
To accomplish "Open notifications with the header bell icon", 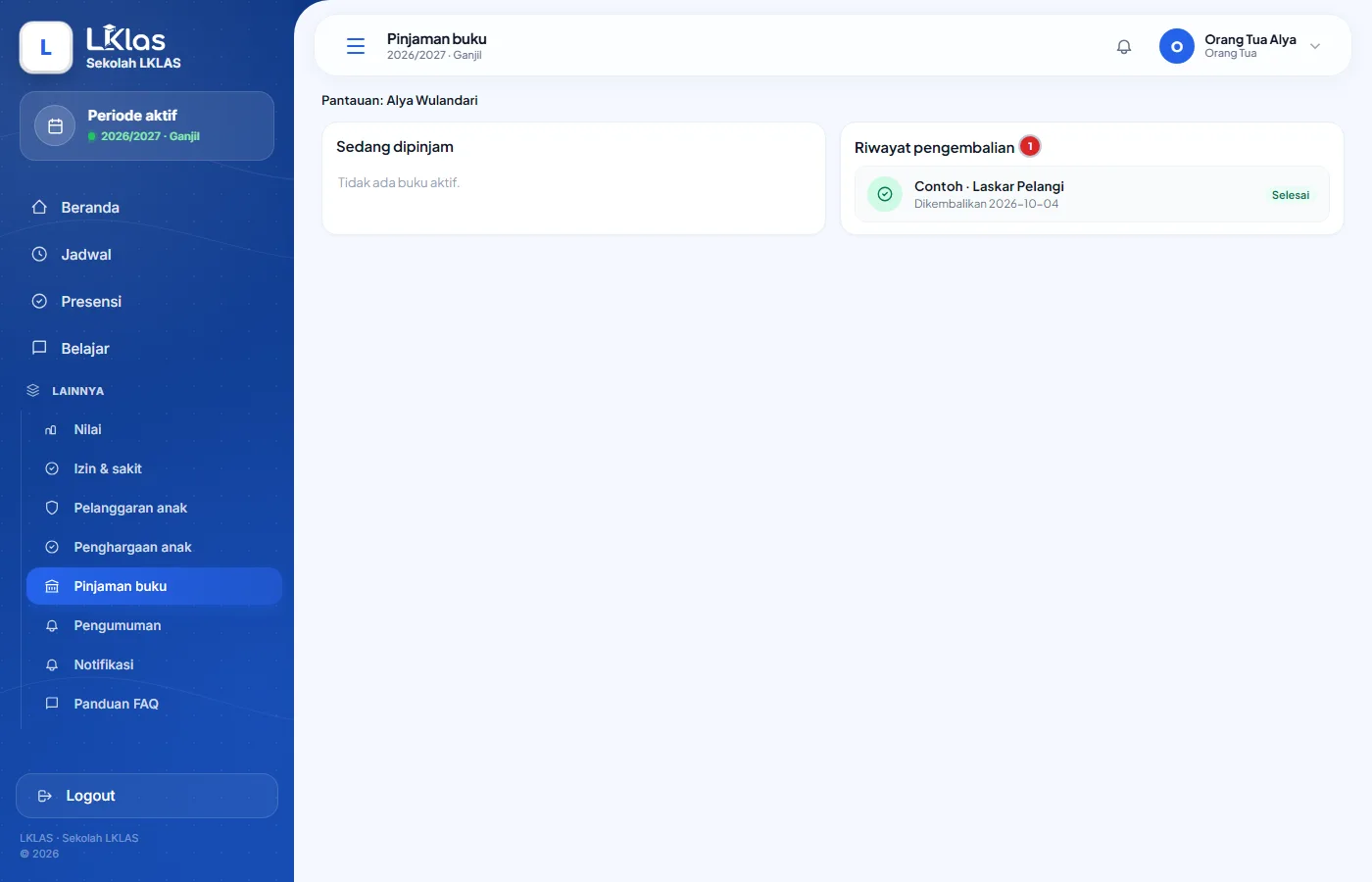I will click(x=1124, y=46).
